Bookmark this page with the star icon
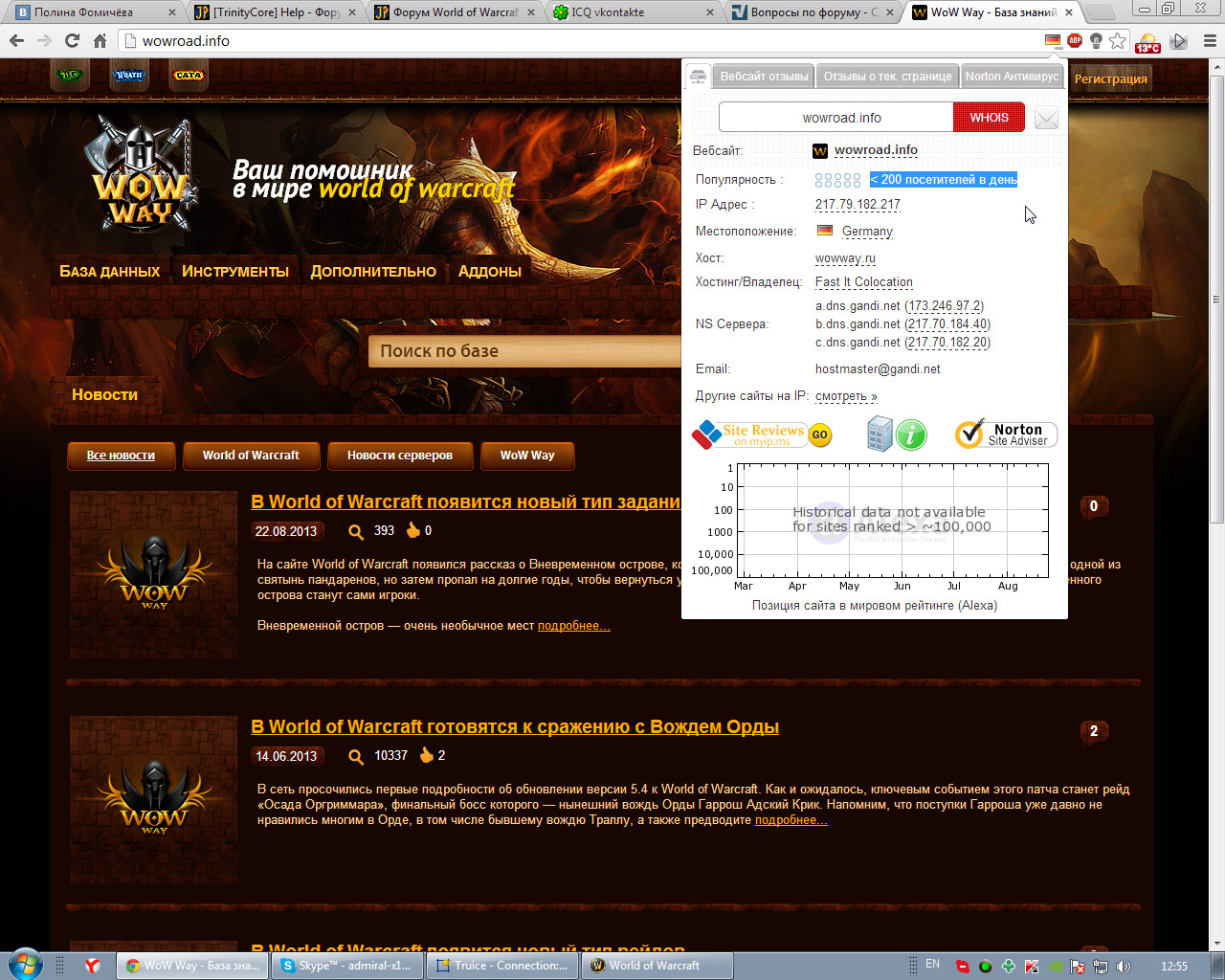This screenshot has width=1225, height=980. (x=1118, y=41)
